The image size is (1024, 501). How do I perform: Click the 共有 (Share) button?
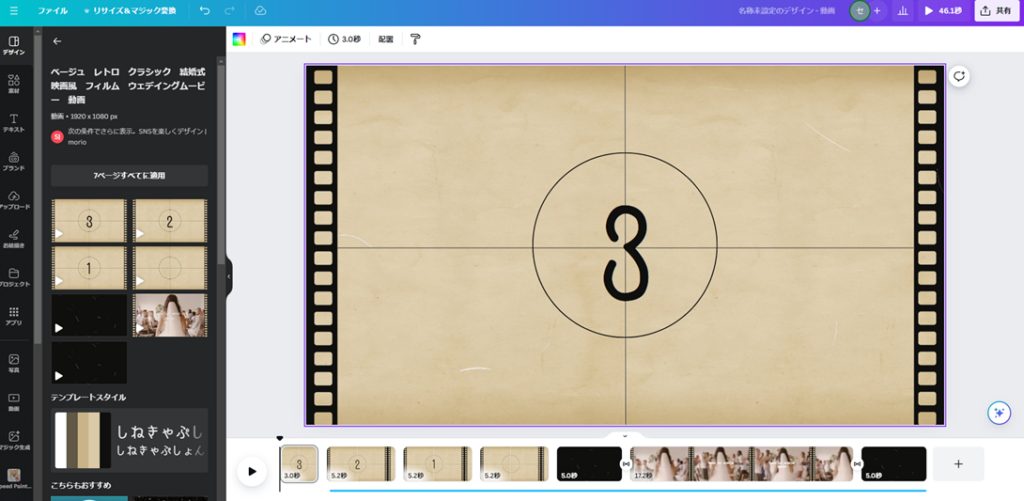coord(997,11)
